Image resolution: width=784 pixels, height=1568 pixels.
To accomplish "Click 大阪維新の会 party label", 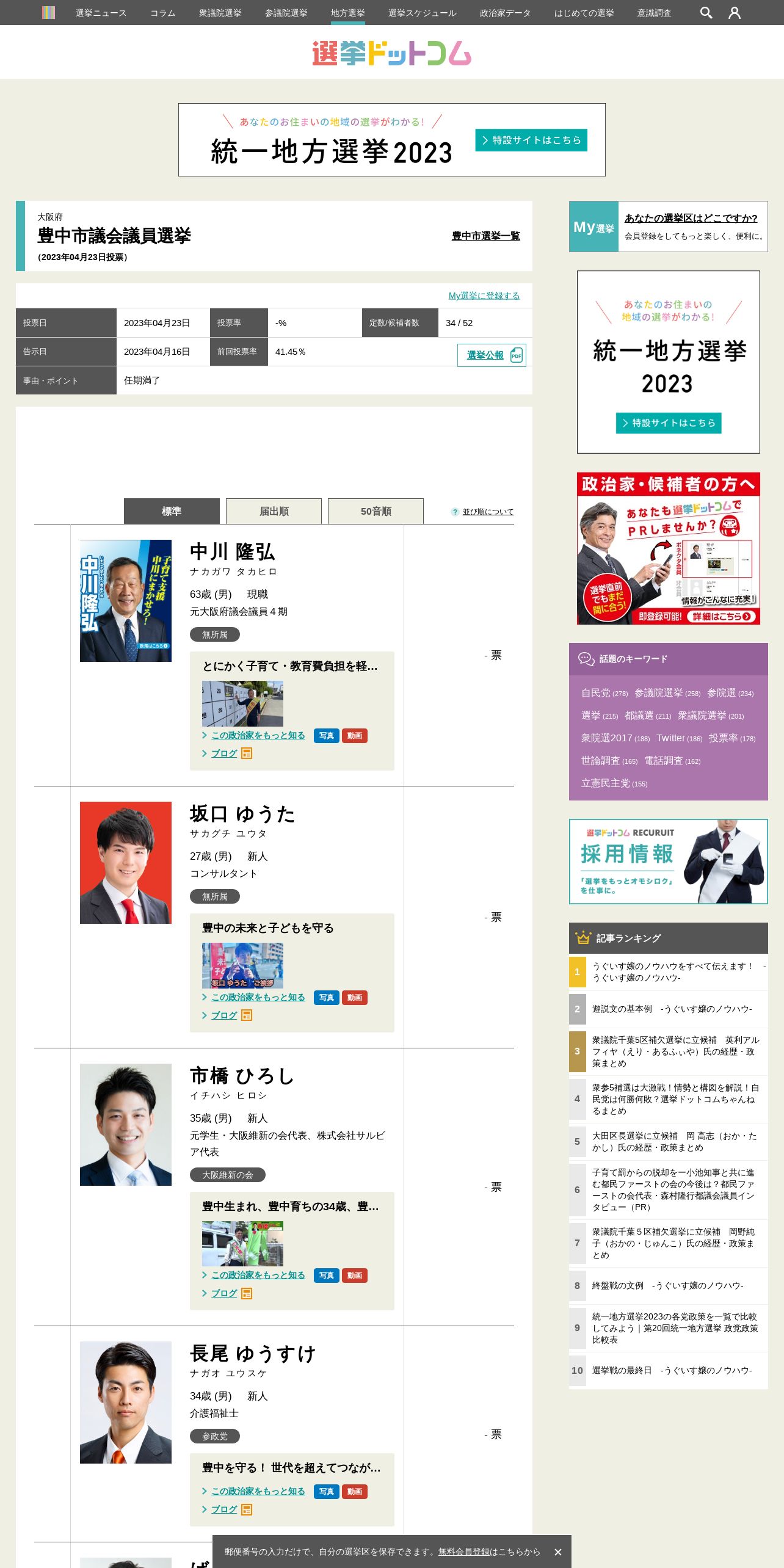I will click(x=228, y=1175).
